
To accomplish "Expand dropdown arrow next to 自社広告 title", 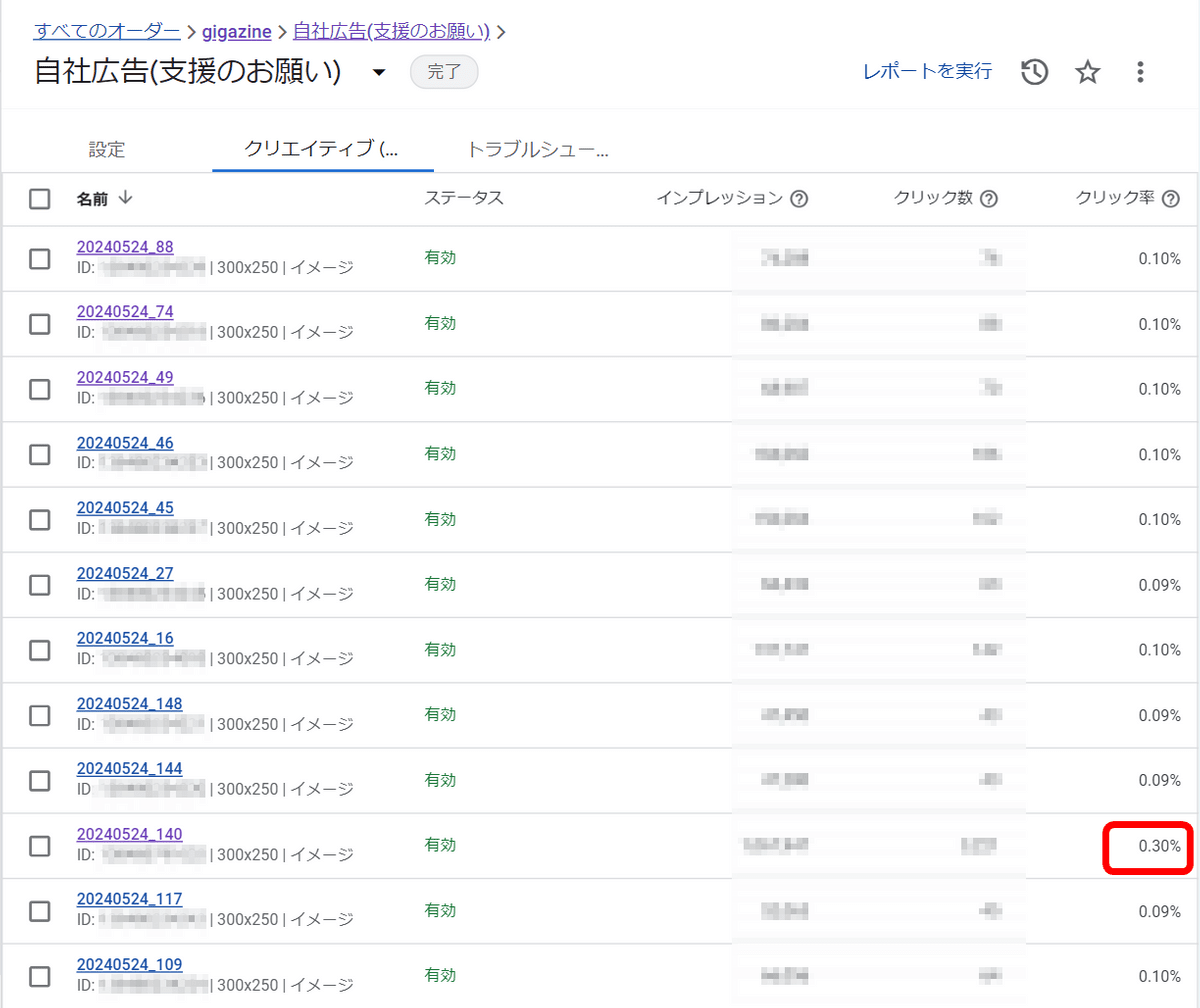I will pos(379,73).
